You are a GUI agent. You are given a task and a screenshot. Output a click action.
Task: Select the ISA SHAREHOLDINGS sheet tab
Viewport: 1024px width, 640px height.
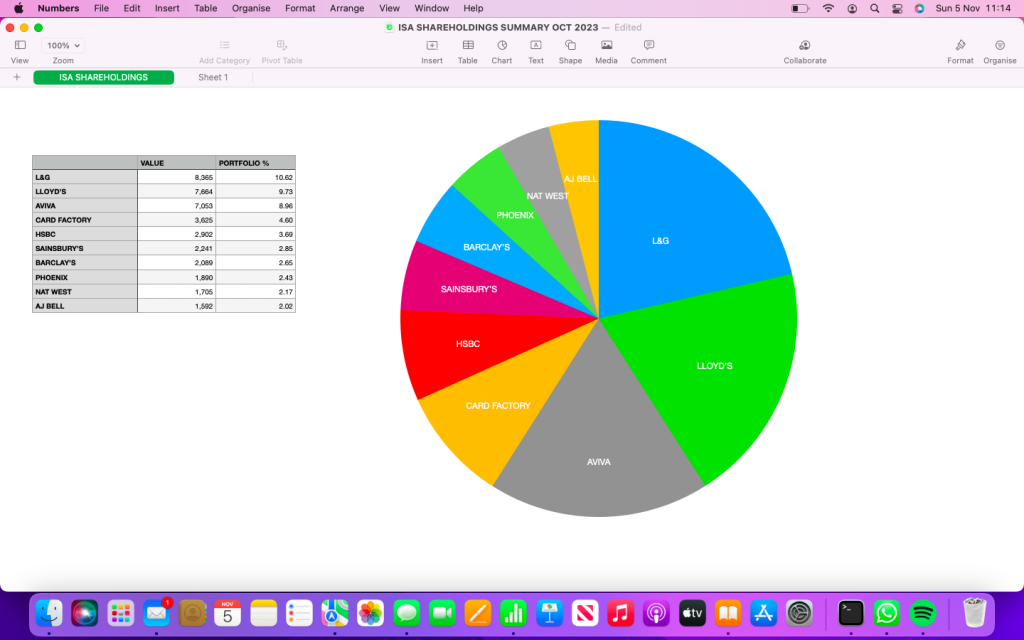pos(103,77)
